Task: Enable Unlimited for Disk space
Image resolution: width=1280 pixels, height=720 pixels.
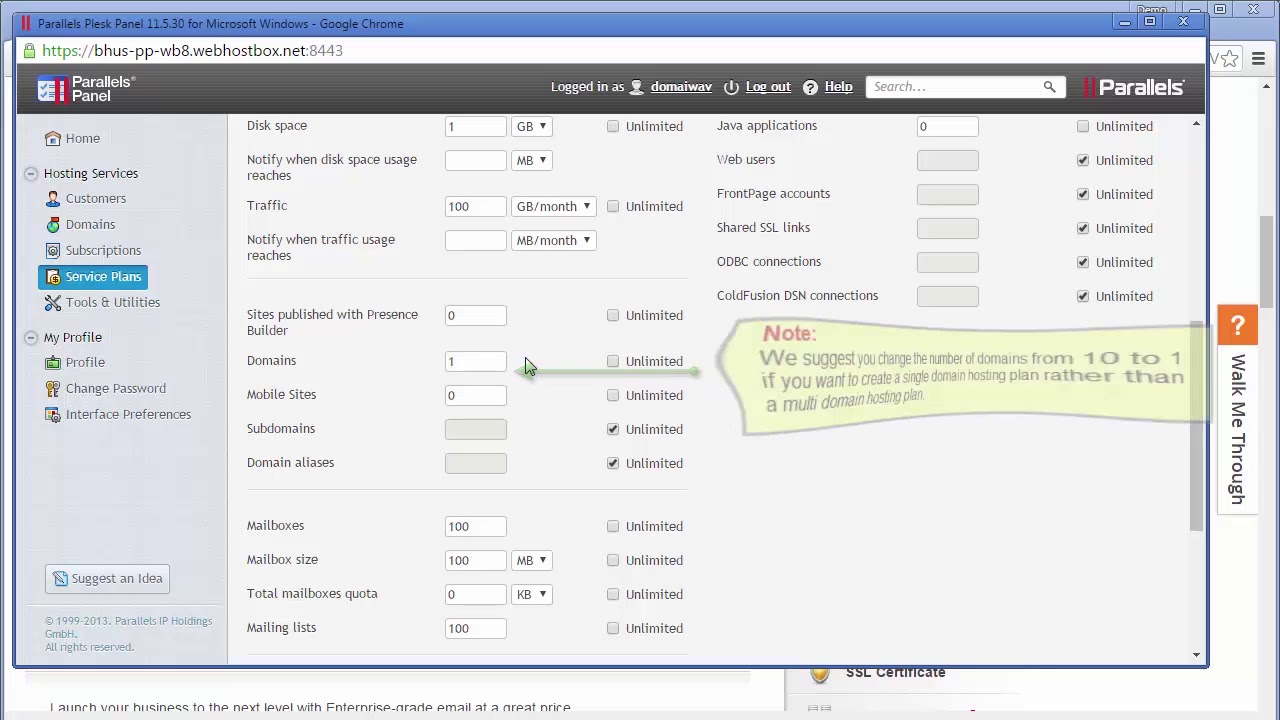Action: pyautogui.click(x=613, y=126)
